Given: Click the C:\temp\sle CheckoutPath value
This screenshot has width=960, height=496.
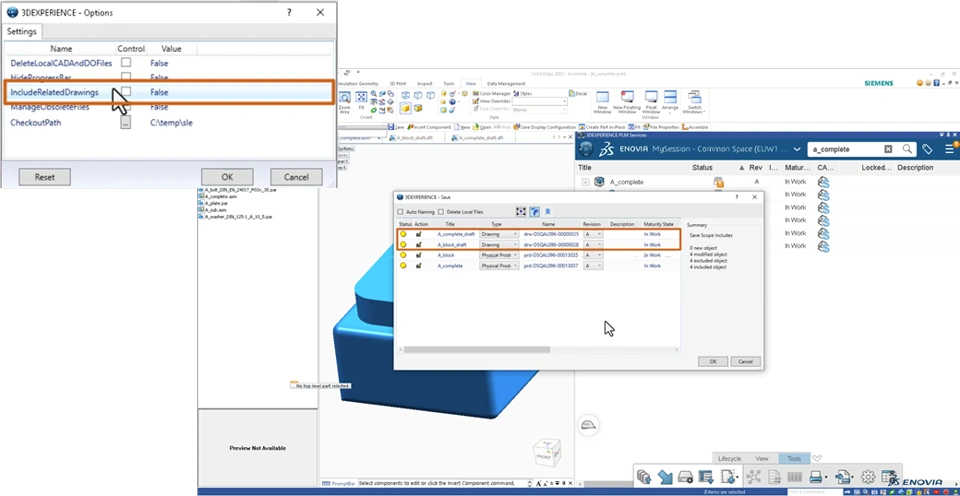Looking at the screenshot, I should pos(171,122).
